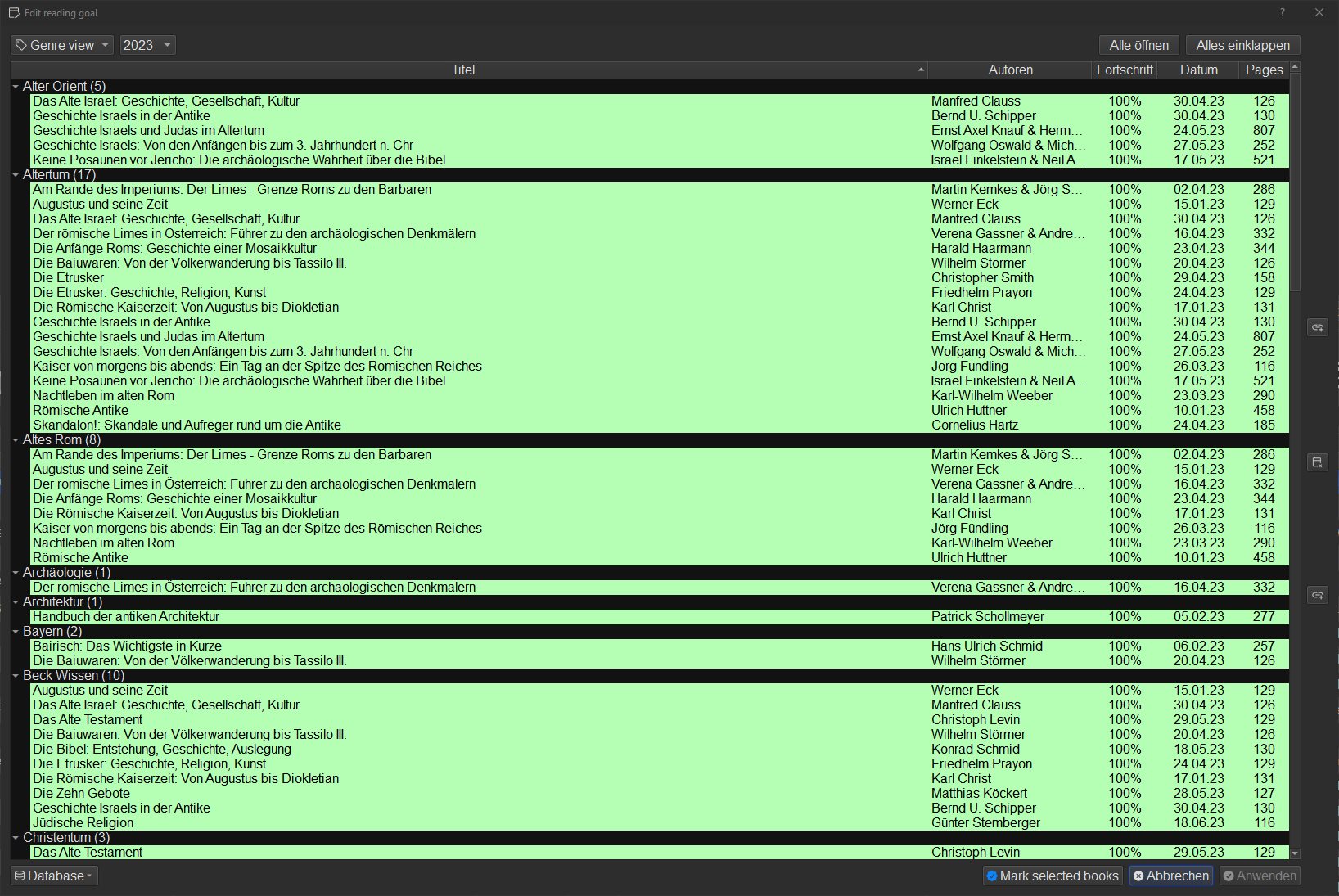Select row Bairisch: Das Wichtigste in Kürze
The image size is (1339, 896).
coord(660,646)
